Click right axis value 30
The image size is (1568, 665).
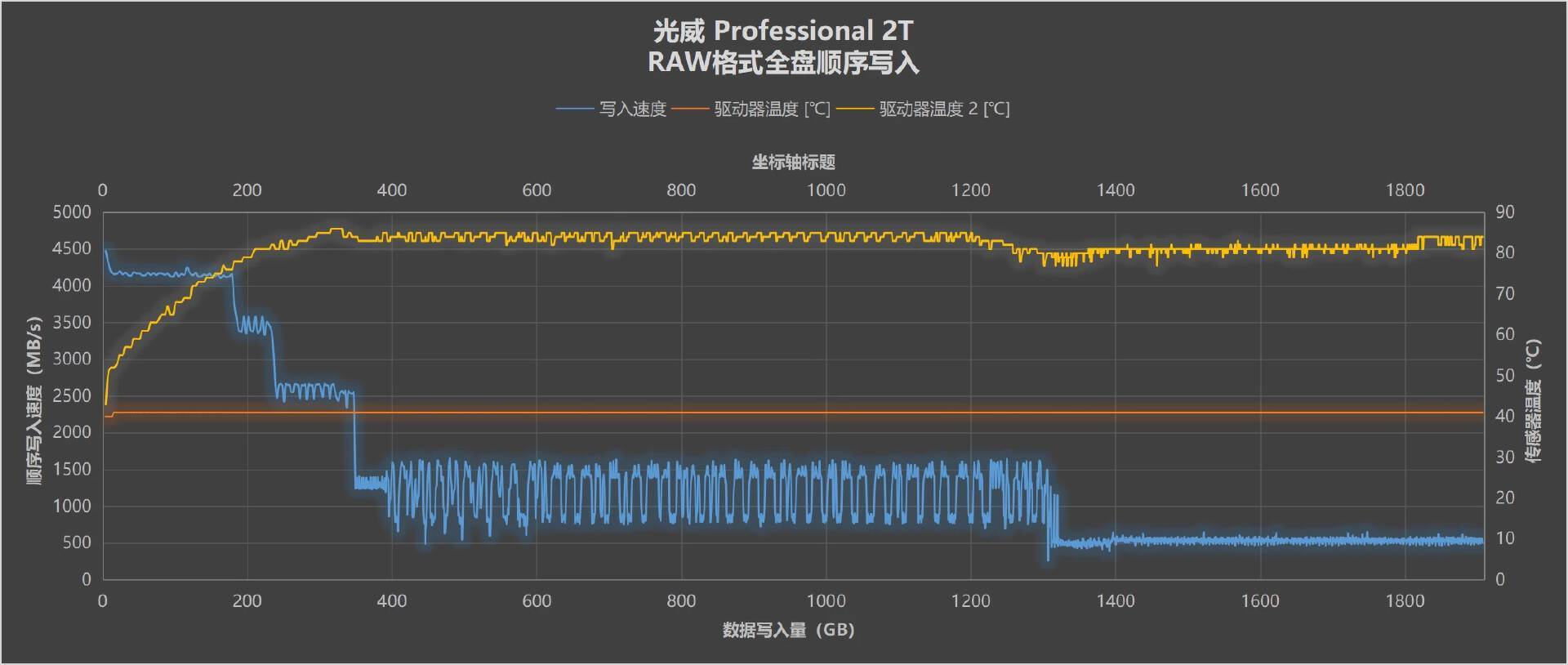click(1505, 457)
